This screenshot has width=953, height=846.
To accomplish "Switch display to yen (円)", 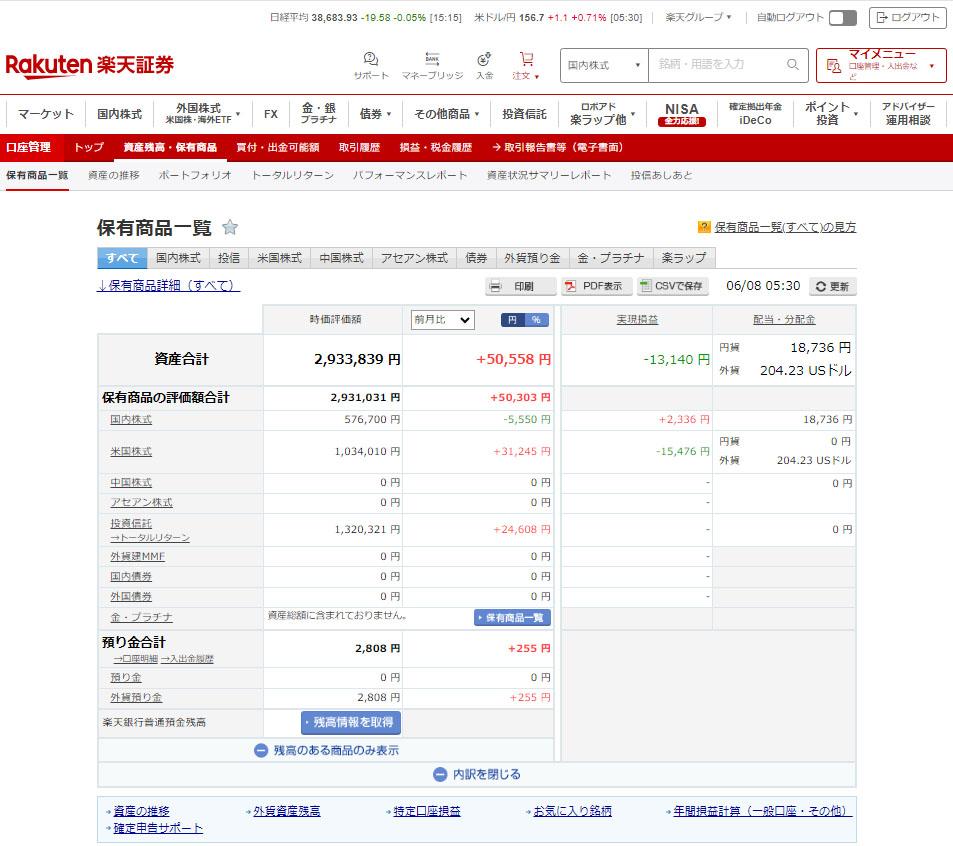I will coord(512,320).
